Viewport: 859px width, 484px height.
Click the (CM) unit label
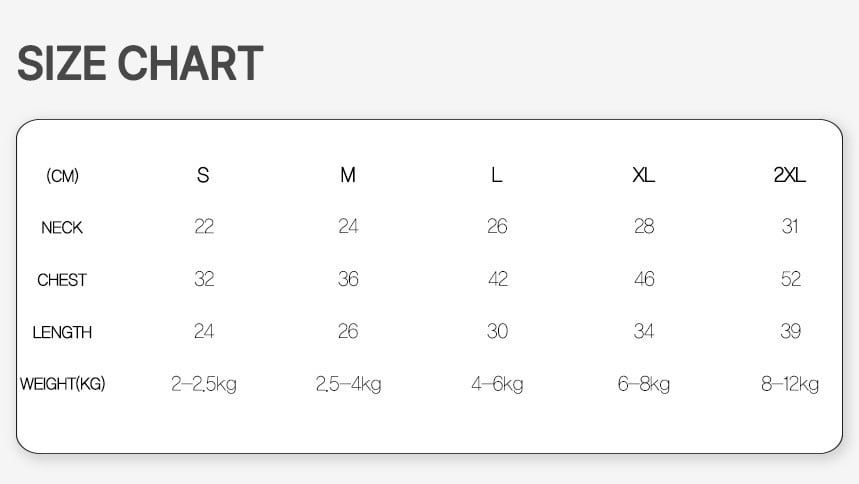[62, 176]
